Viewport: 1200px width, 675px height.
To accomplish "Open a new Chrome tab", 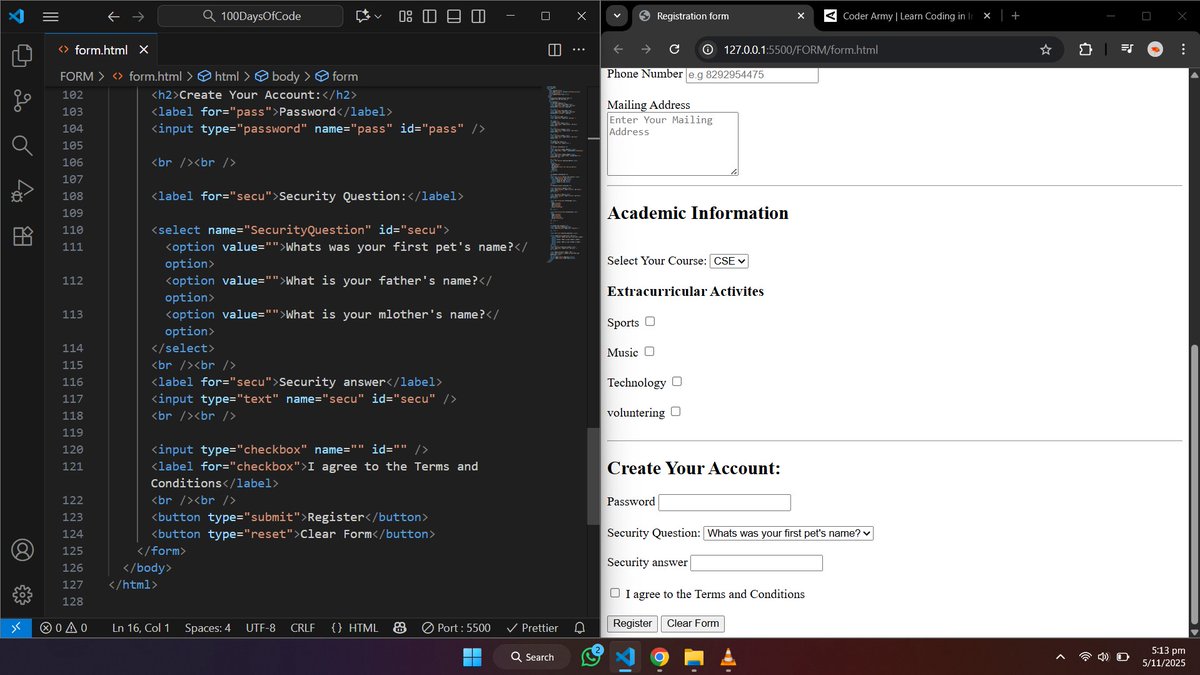I will point(1015,16).
